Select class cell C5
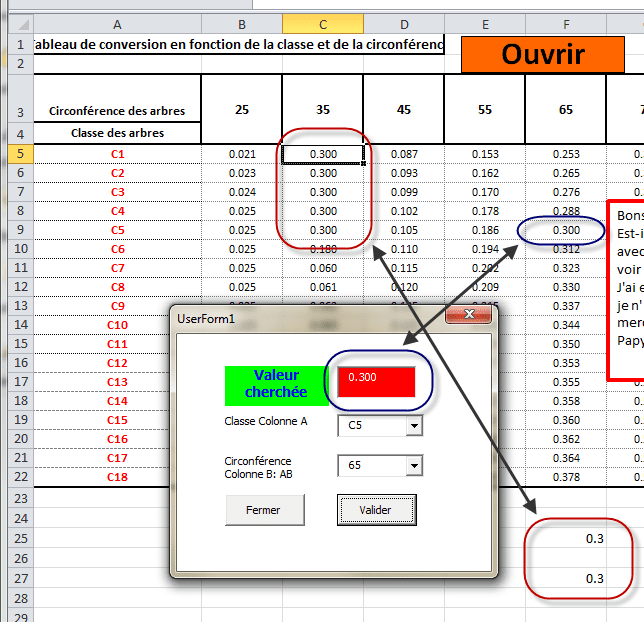Image resolution: width=644 pixels, height=622 pixels. 117,230
